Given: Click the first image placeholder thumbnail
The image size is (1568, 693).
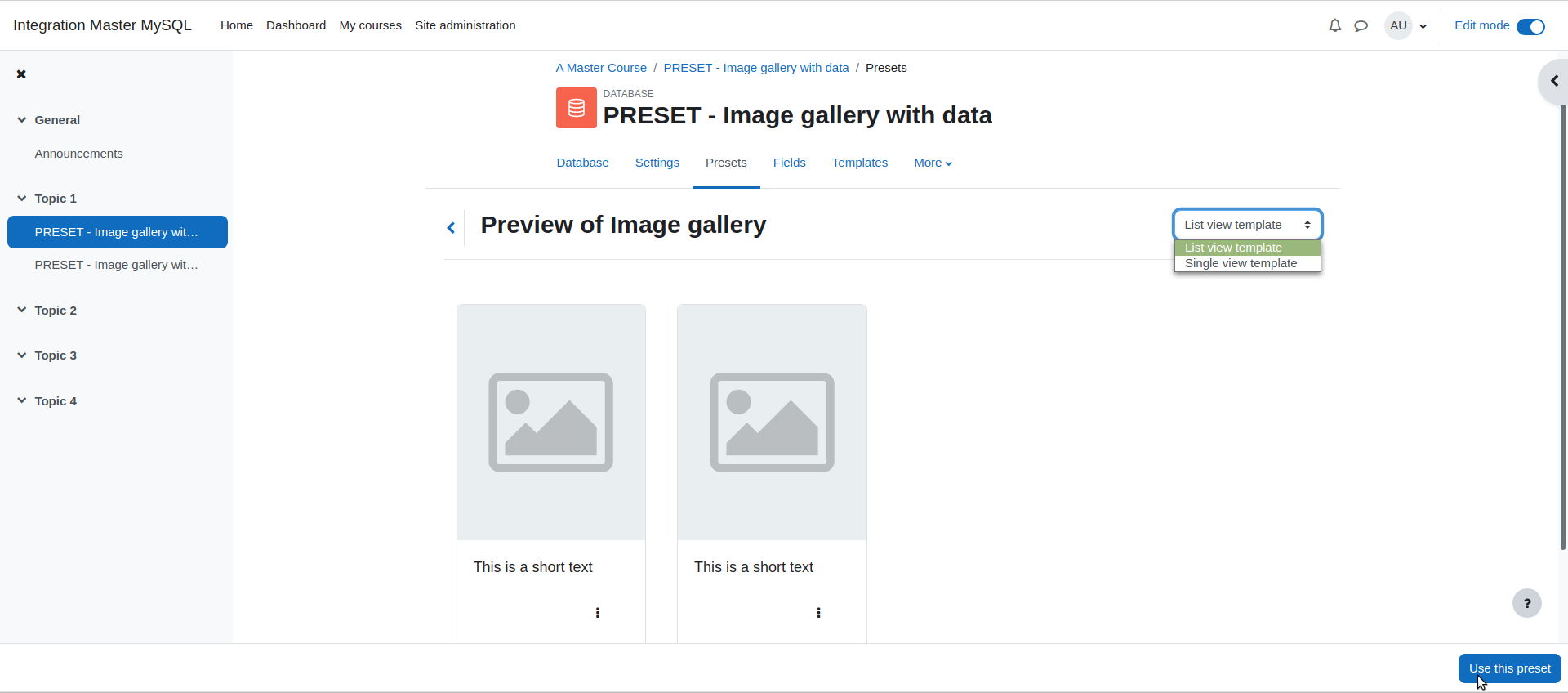Looking at the screenshot, I should (x=551, y=423).
